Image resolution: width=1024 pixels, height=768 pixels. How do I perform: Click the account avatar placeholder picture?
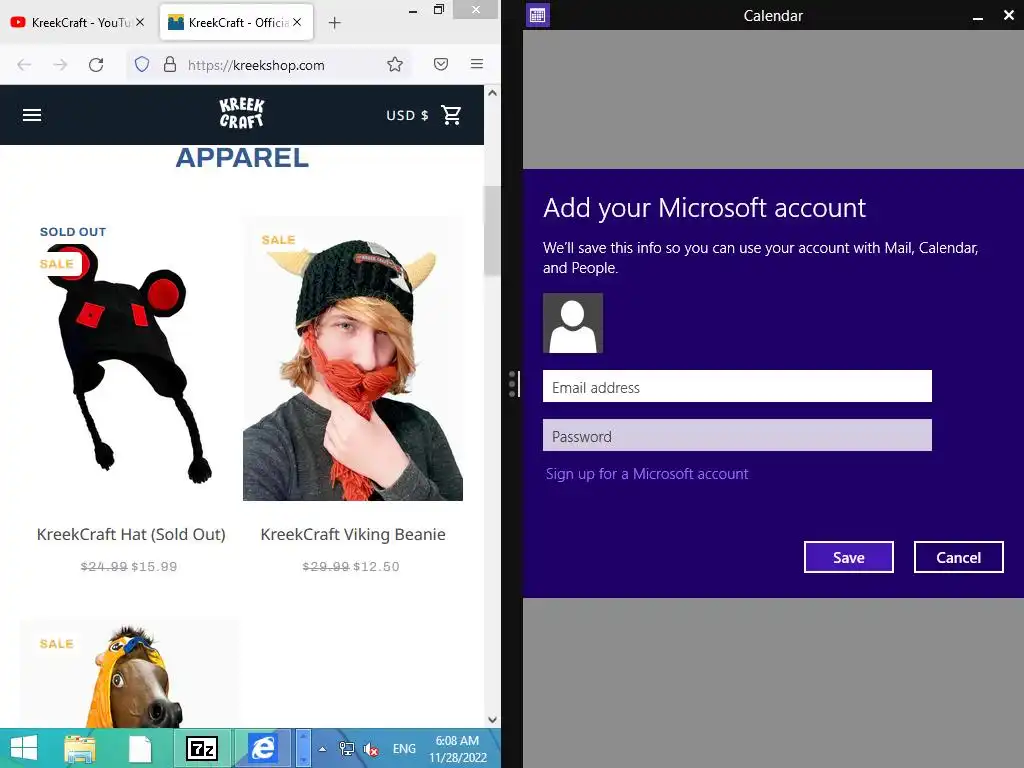click(x=573, y=323)
